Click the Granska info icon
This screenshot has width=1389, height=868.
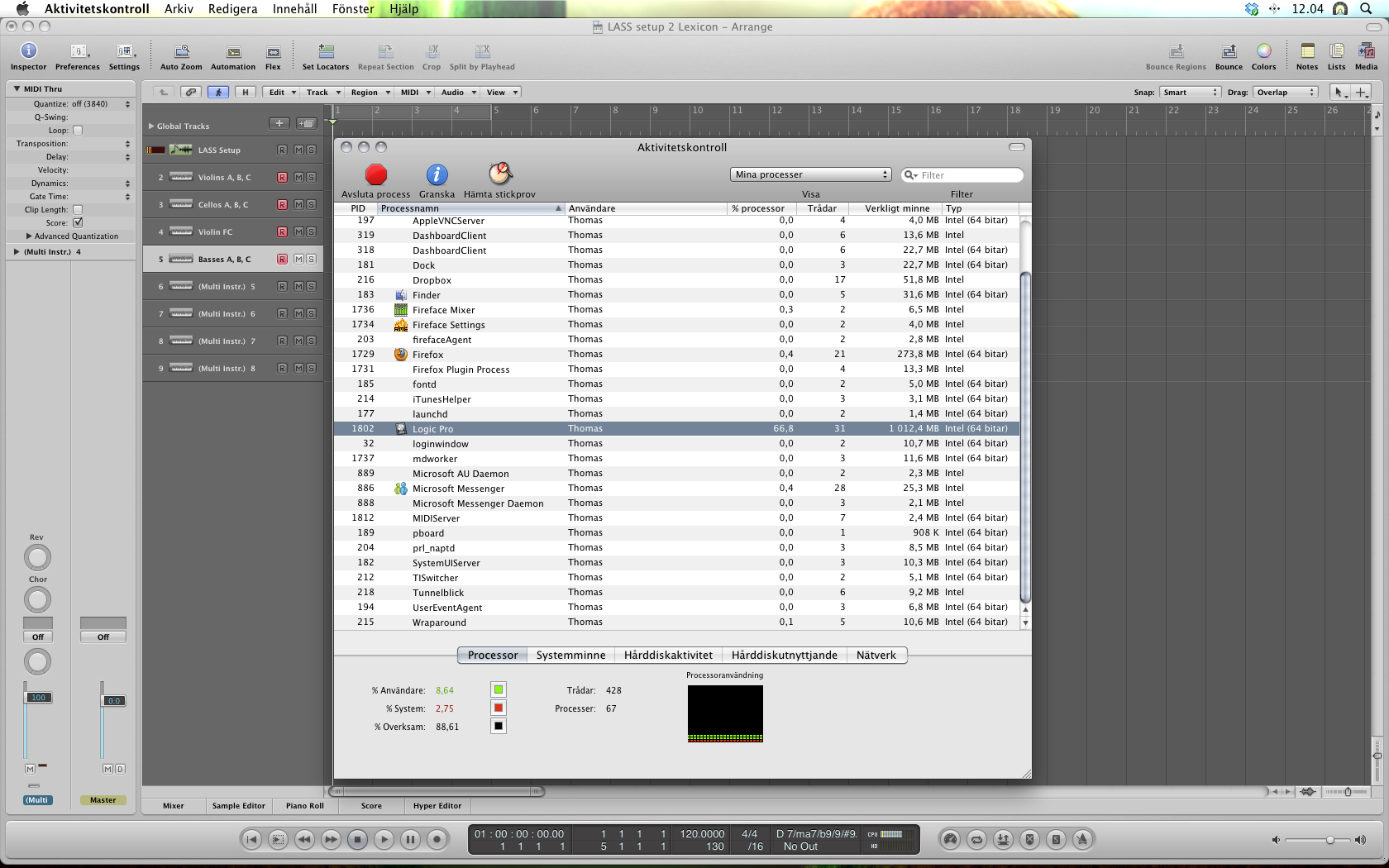click(x=437, y=174)
